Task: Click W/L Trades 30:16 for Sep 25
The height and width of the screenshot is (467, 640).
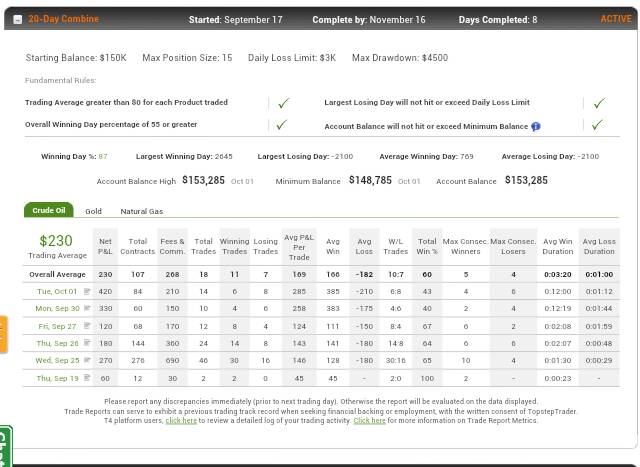Action: pyautogui.click(x=396, y=360)
